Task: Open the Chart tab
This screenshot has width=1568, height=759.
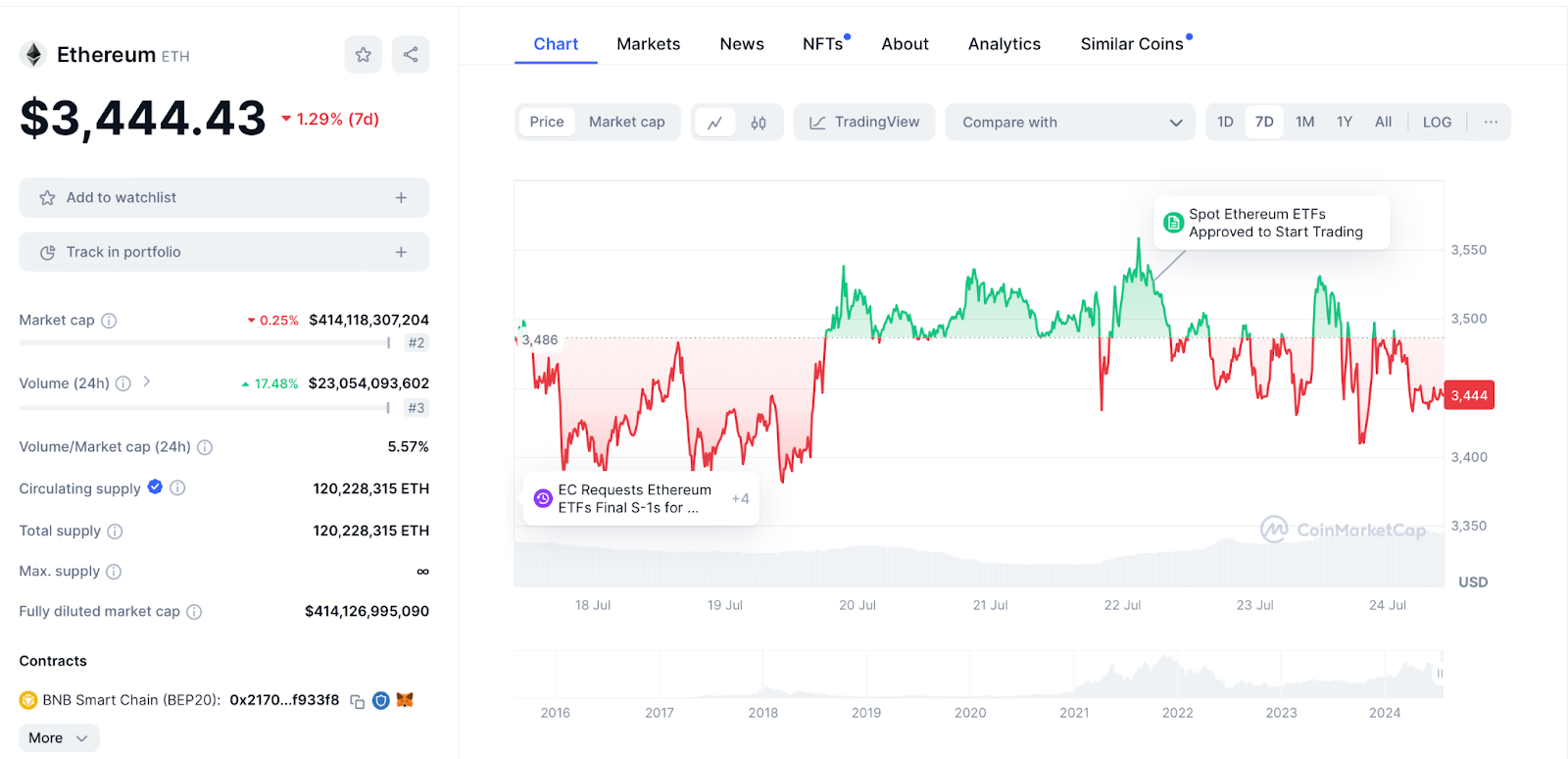Action: point(556,44)
